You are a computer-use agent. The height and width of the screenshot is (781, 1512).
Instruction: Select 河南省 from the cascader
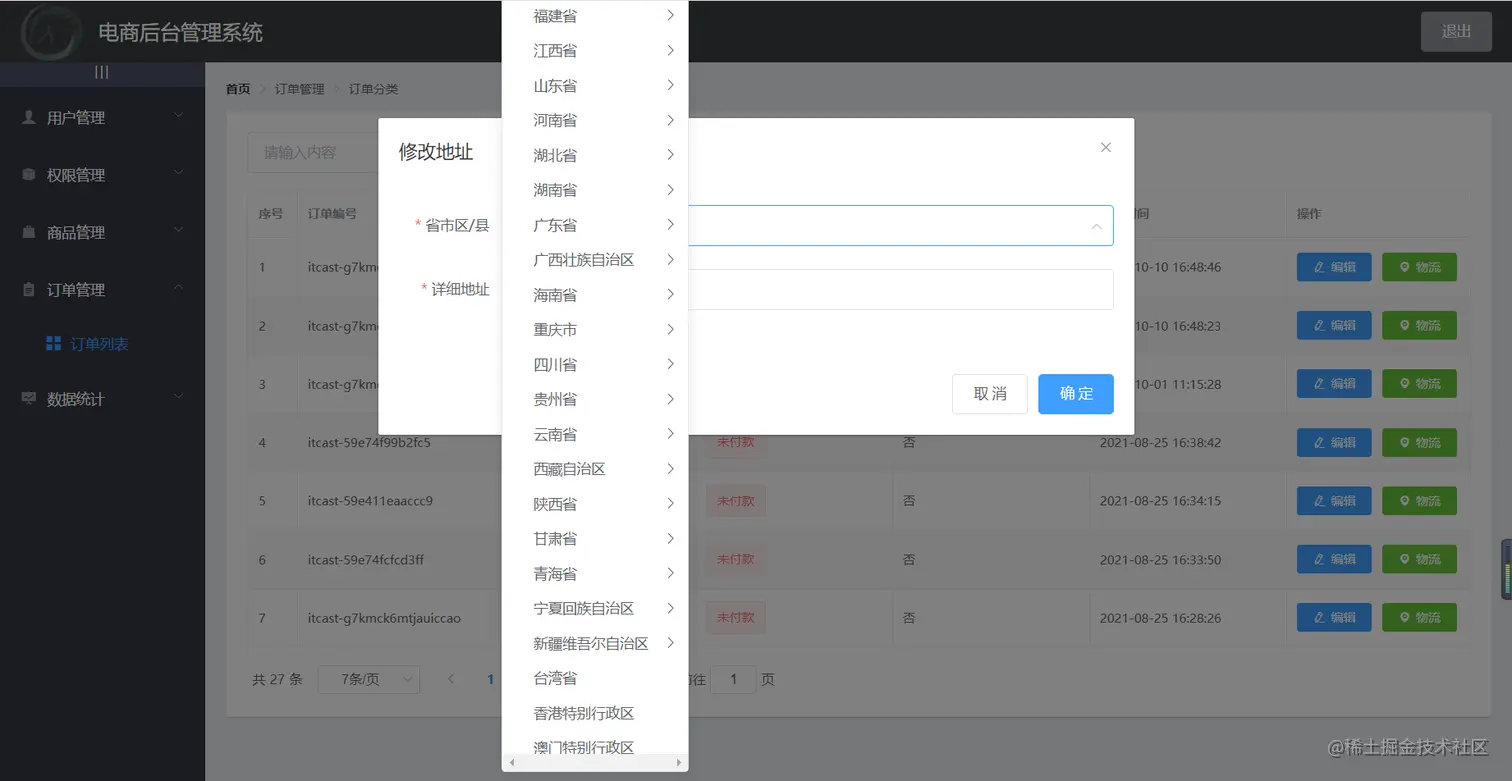tap(595, 120)
